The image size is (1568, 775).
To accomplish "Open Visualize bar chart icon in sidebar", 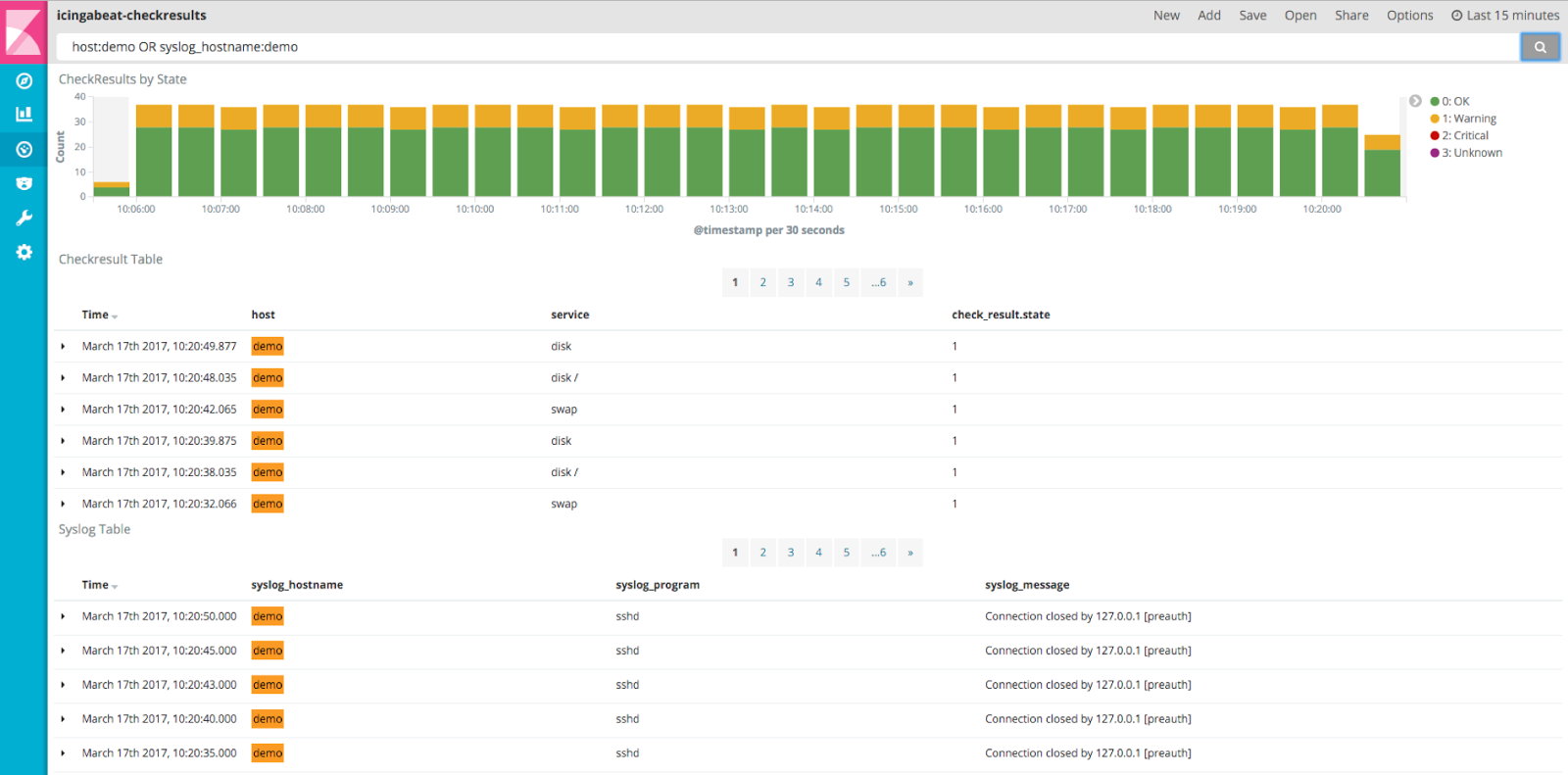I will 24,115.
